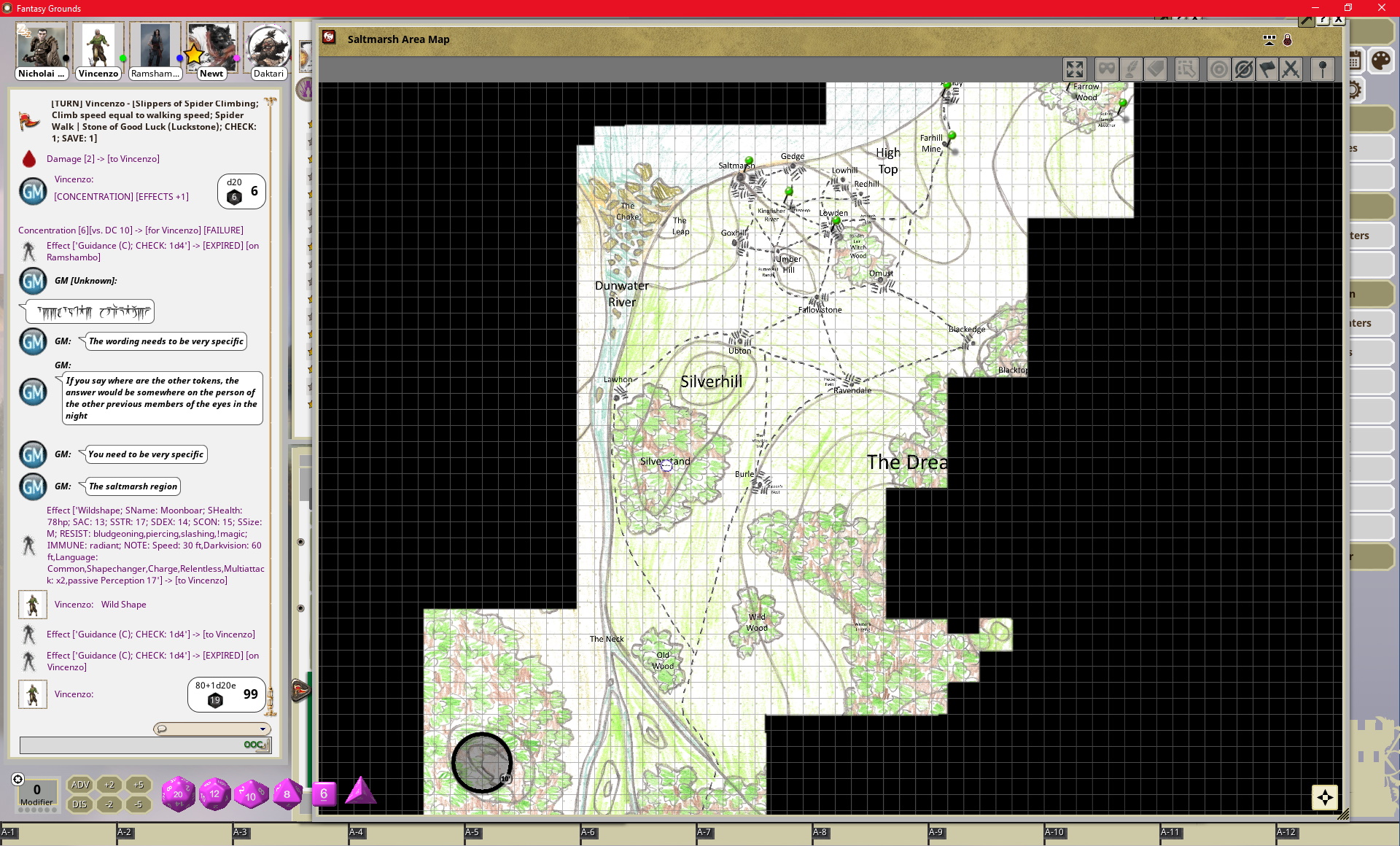Click the compass navigation button on map
The width and height of the screenshot is (1400, 846).
(x=1325, y=797)
